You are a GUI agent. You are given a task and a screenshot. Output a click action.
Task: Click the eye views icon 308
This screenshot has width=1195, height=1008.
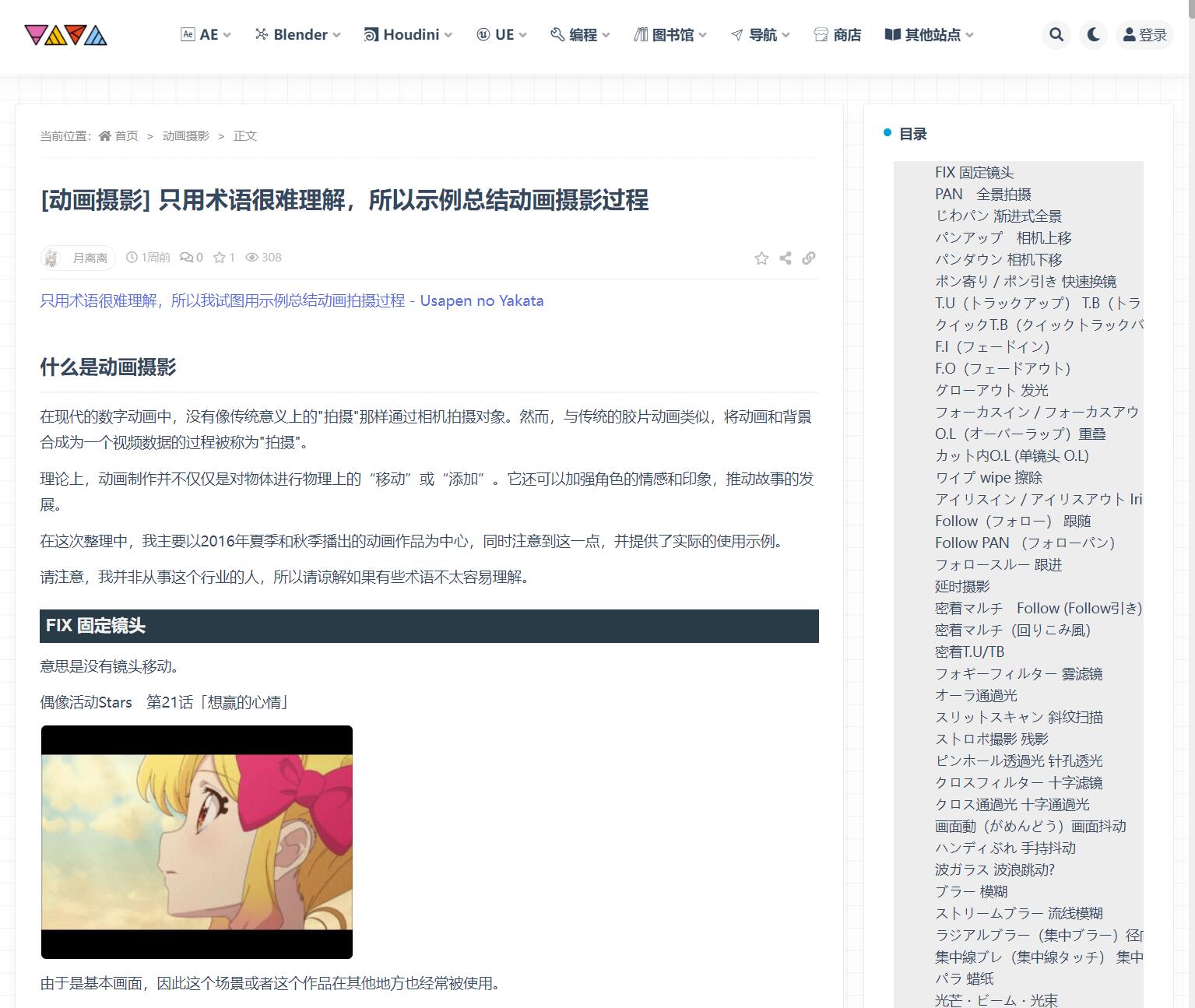(251, 258)
